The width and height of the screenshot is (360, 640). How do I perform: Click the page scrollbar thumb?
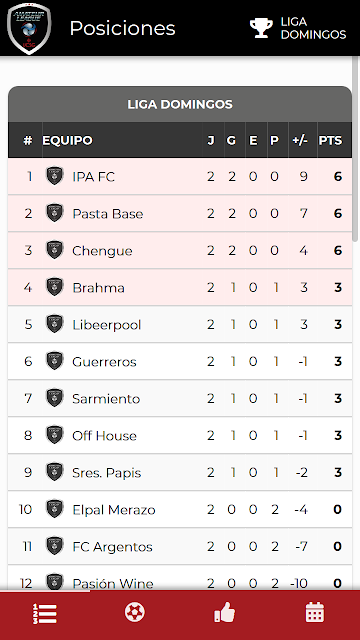coord(356,149)
